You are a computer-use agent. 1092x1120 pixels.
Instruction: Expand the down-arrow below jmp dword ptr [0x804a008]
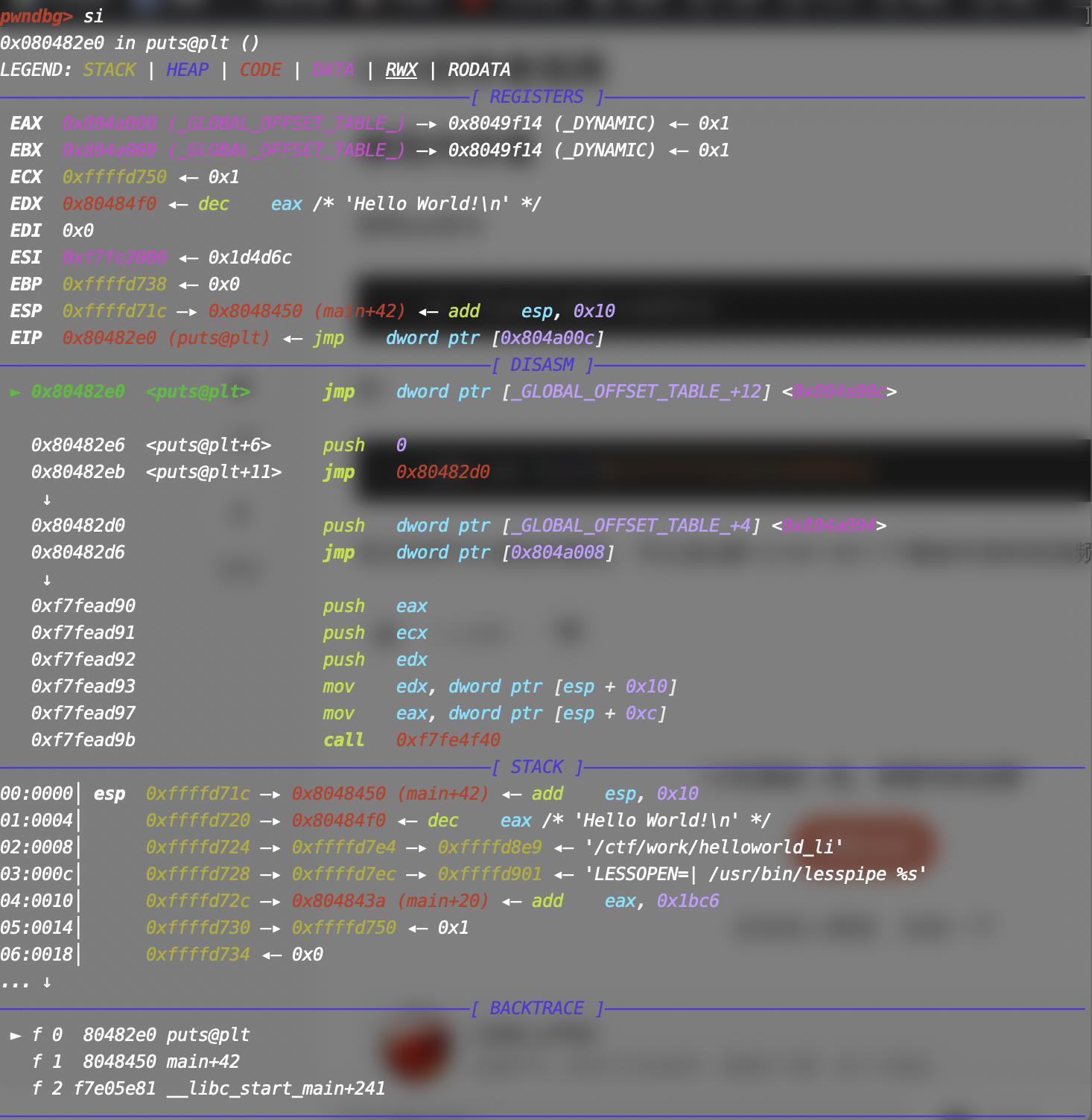coord(47,580)
